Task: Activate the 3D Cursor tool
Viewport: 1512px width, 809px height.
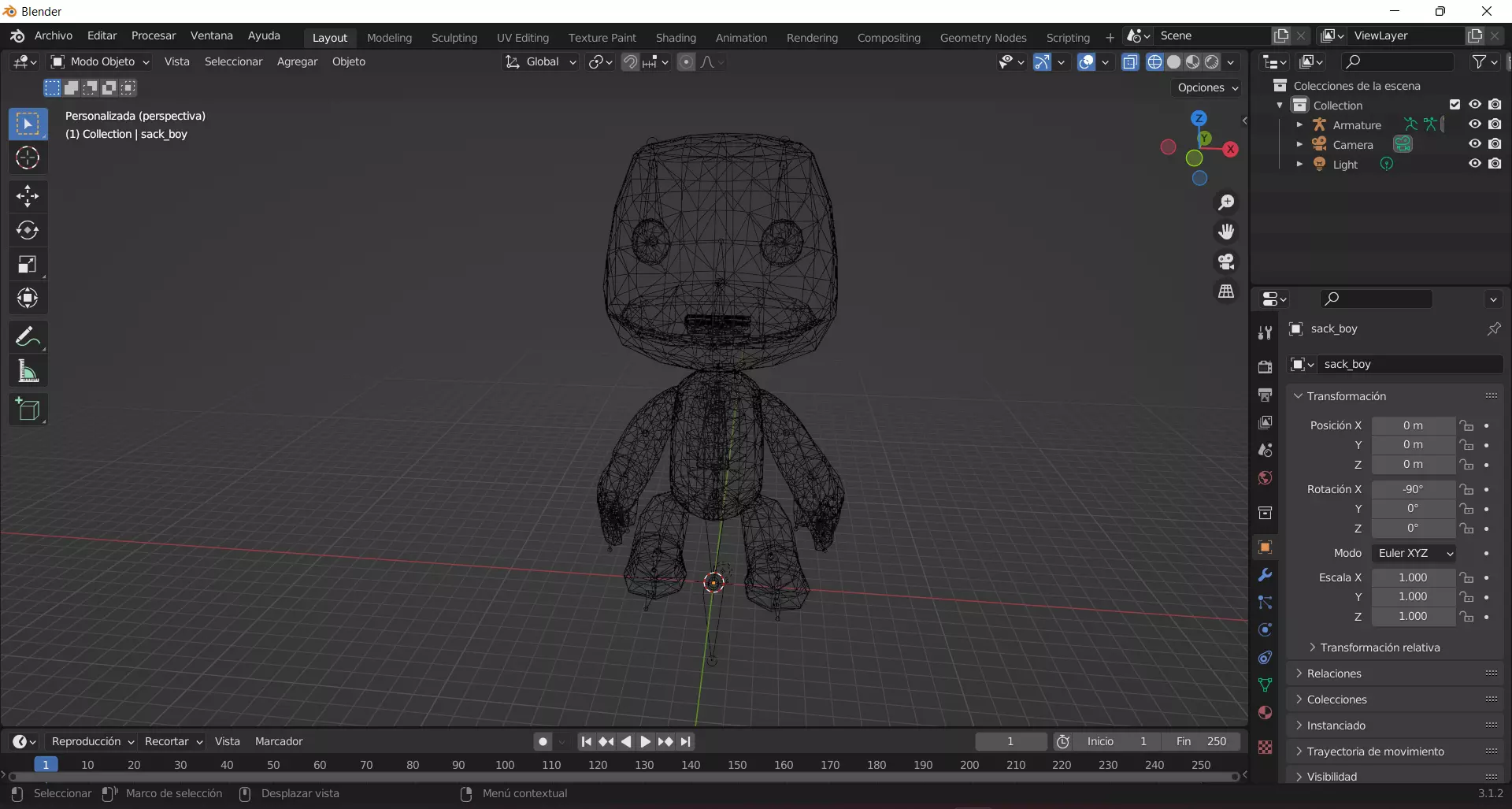Action: (28, 158)
